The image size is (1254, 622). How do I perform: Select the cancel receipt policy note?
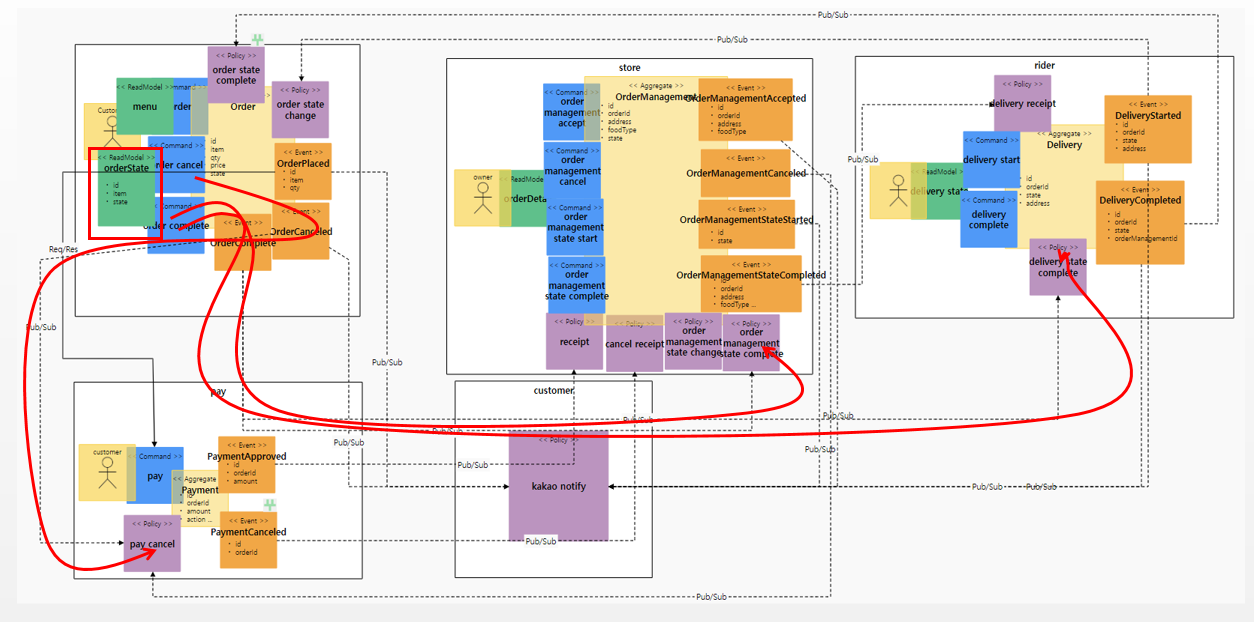tap(635, 343)
